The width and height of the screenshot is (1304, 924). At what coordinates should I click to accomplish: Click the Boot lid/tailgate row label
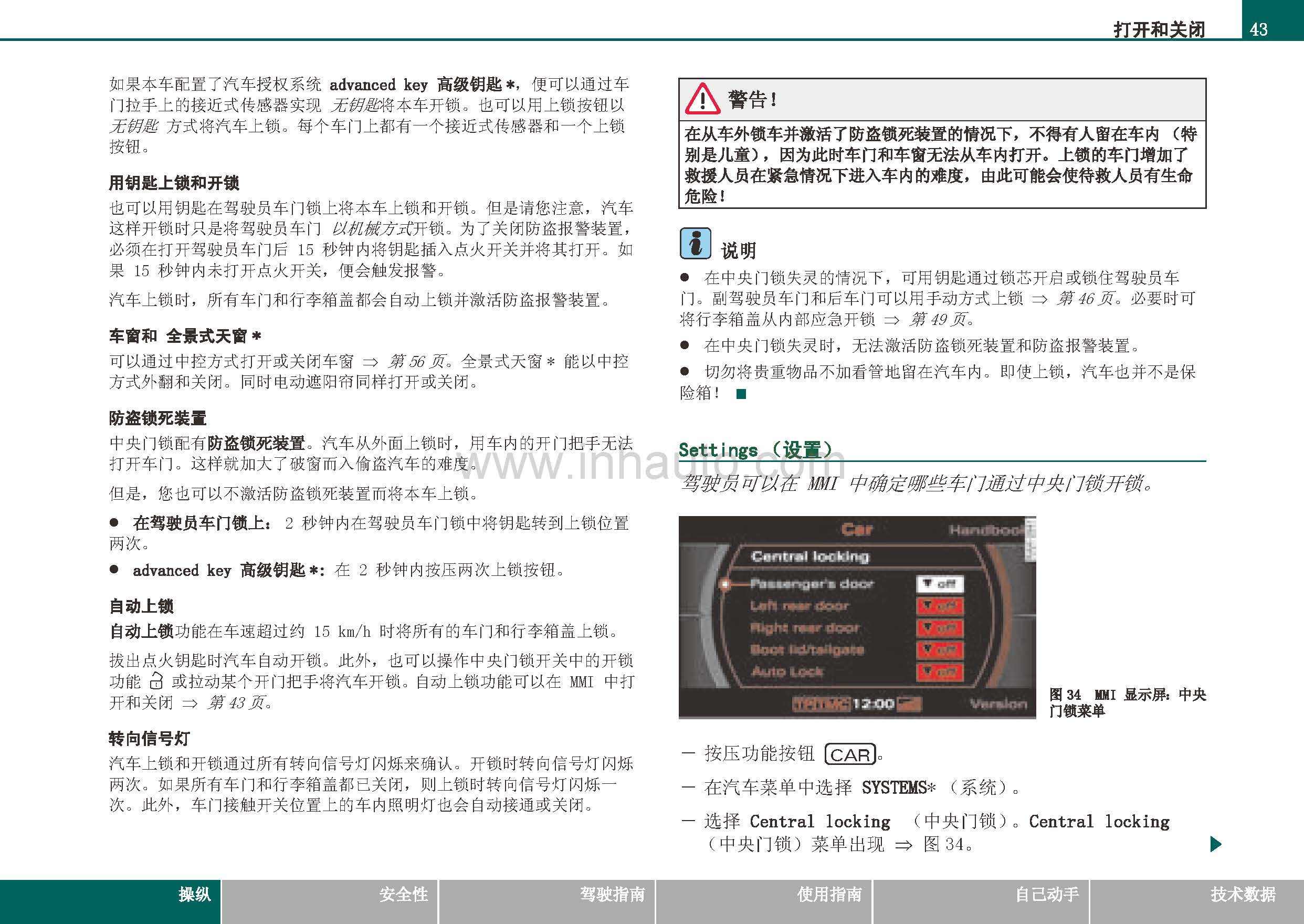tap(807, 650)
